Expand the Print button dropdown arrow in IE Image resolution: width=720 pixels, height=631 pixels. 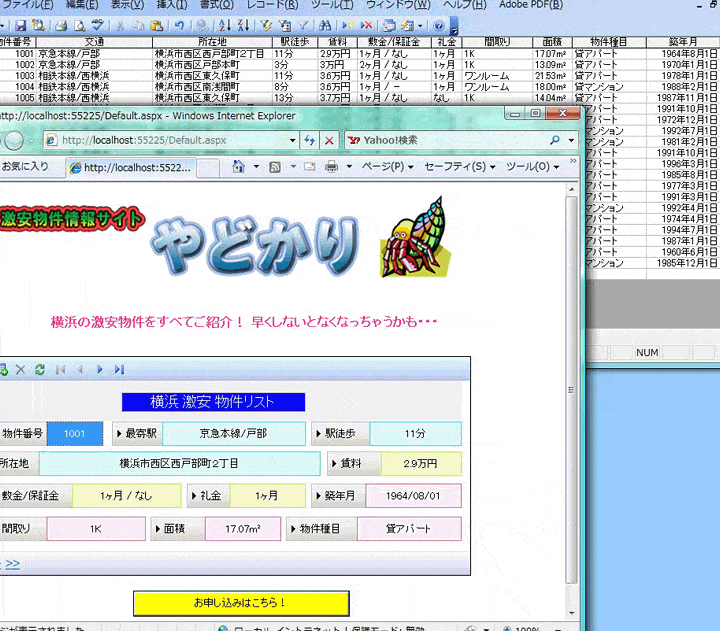coord(349,166)
